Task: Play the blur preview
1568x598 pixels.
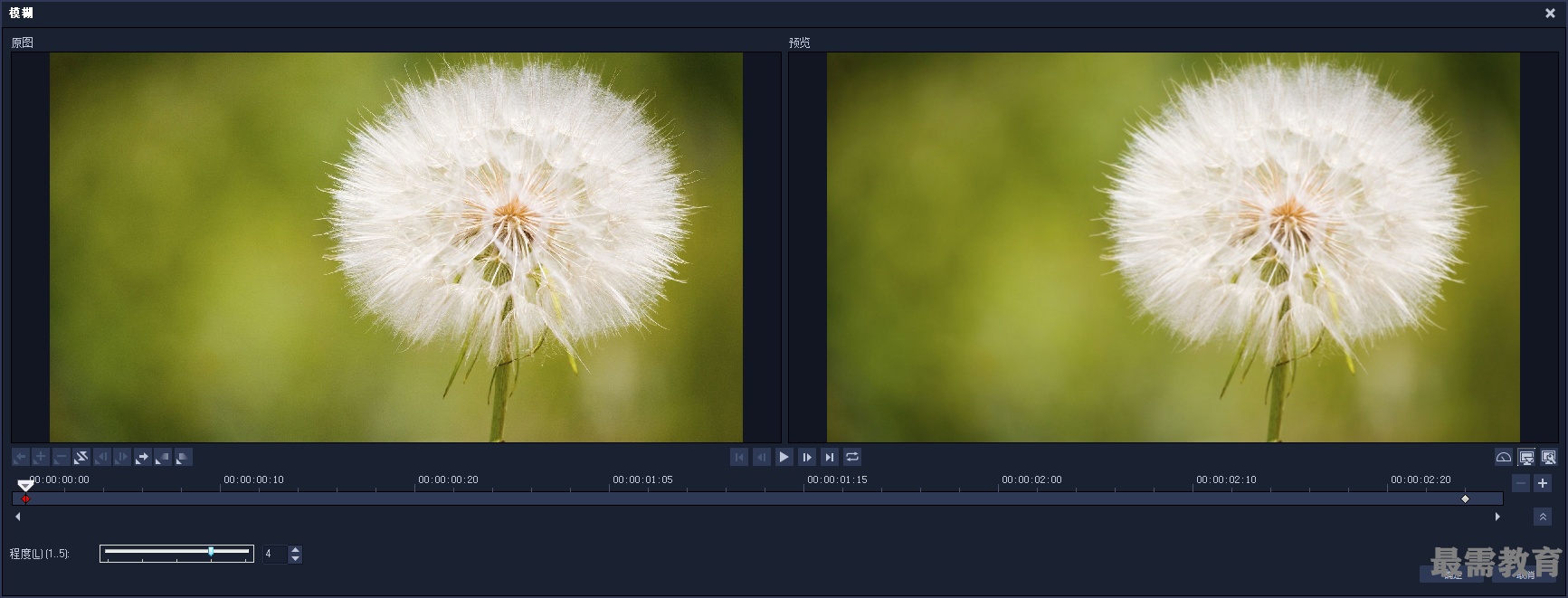Action: pyautogui.click(x=784, y=458)
